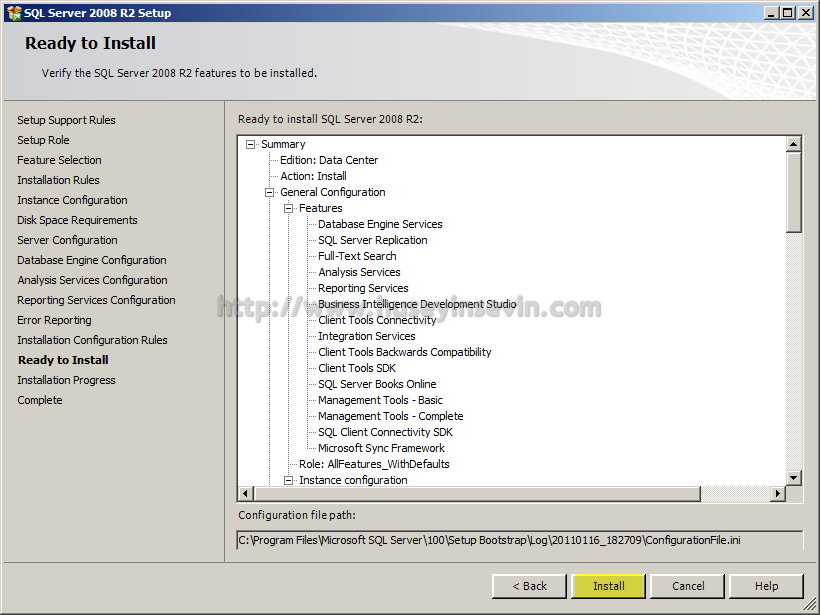Viewport: 820px width, 615px height.
Task: Minimize the SQL Server Setup window
Action: pos(771,13)
